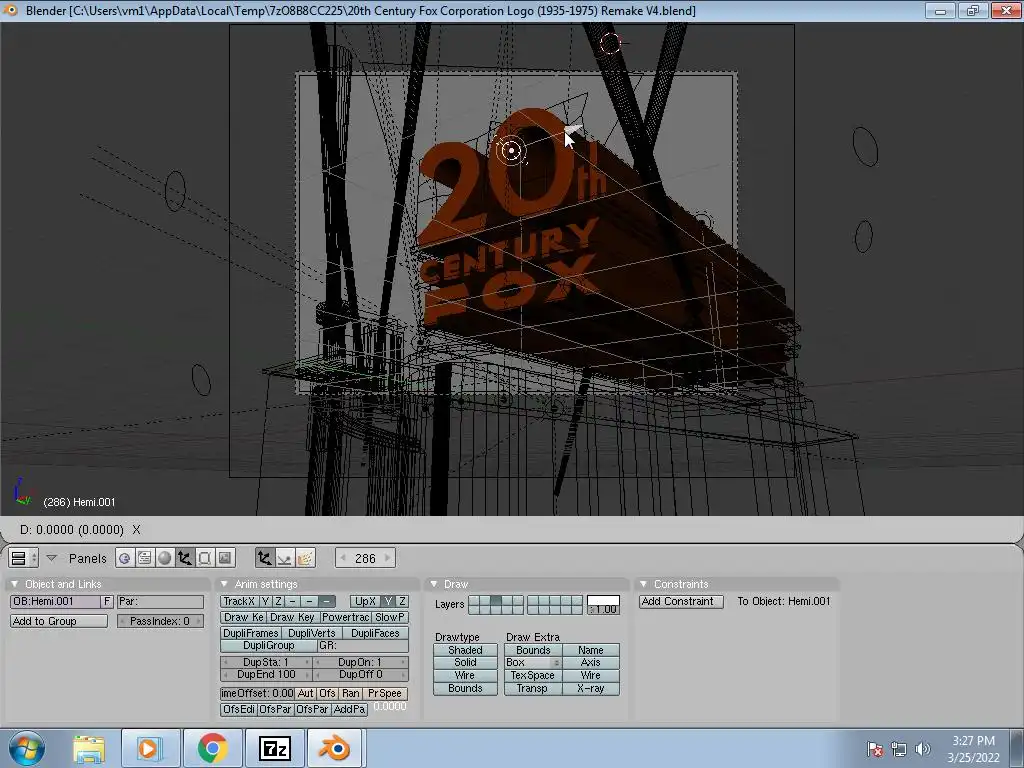Open the Windows Start menu
1024x768 pixels.
pos(27,748)
